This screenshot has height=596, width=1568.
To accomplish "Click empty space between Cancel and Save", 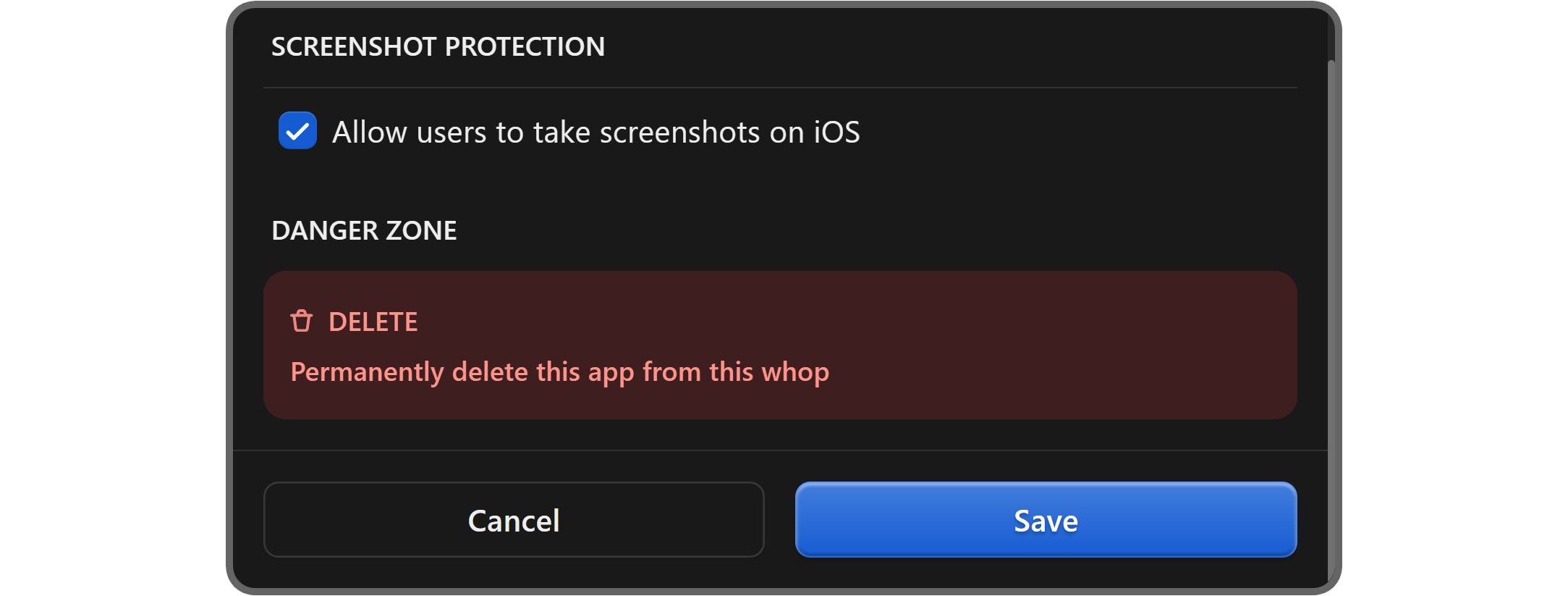I will point(780,520).
